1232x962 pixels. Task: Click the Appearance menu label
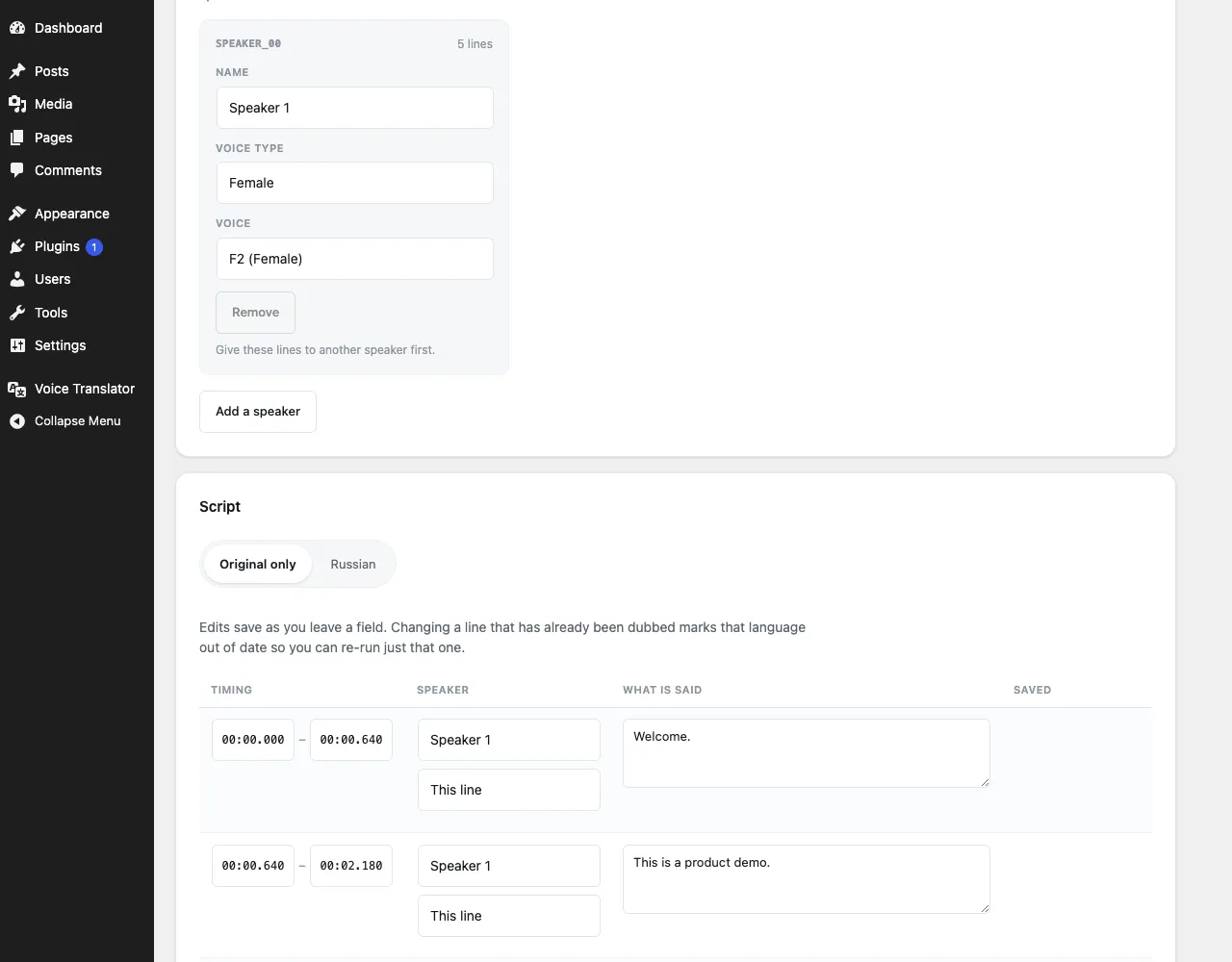(72, 214)
